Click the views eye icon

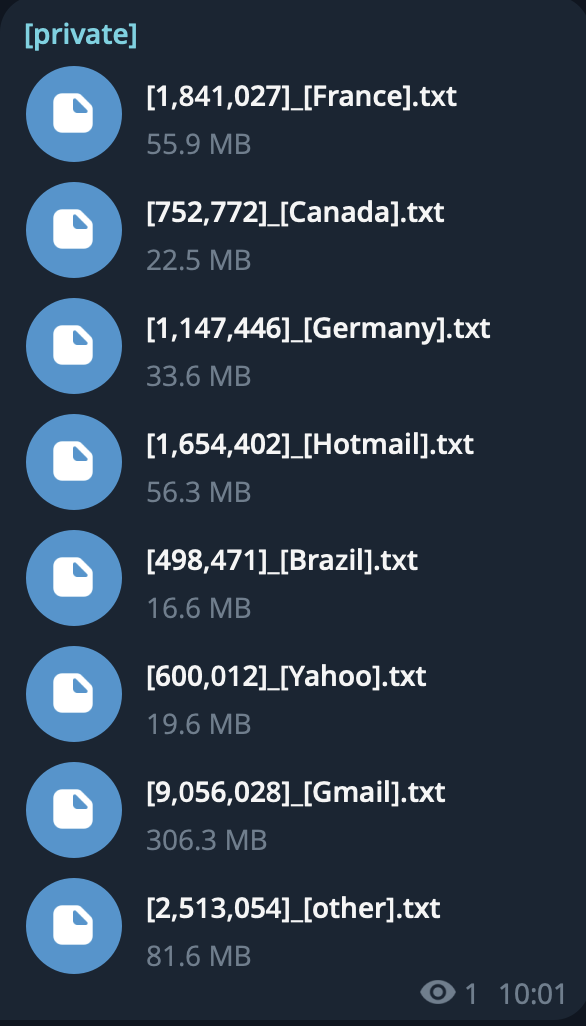(x=438, y=993)
